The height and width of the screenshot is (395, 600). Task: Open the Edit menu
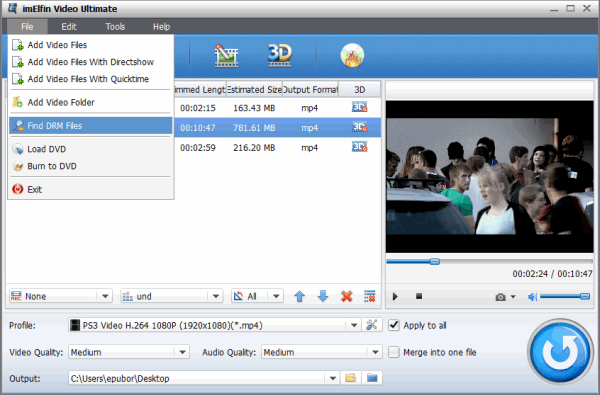(69, 27)
